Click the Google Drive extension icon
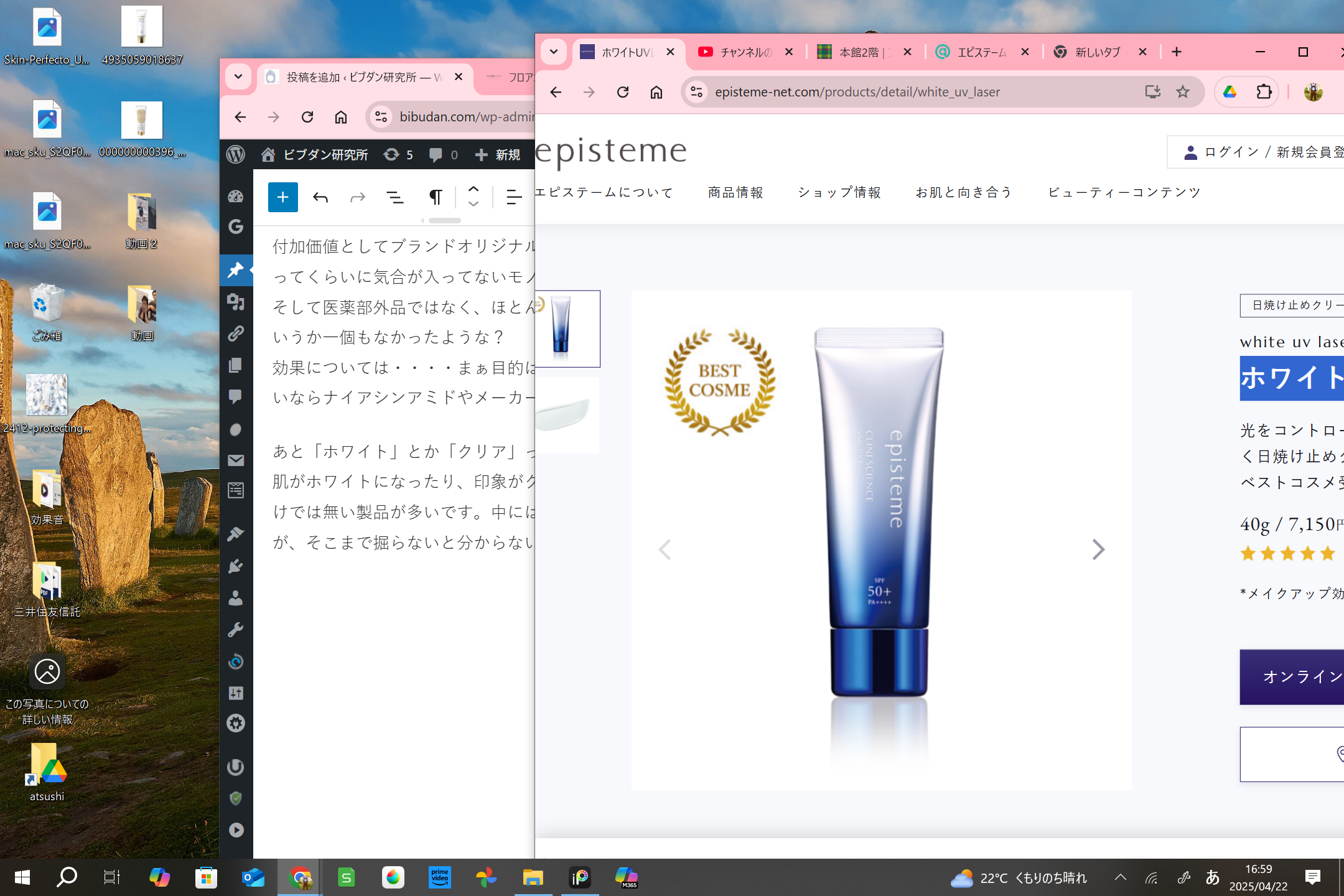The width and height of the screenshot is (1344, 896). tap(1230, 92)
